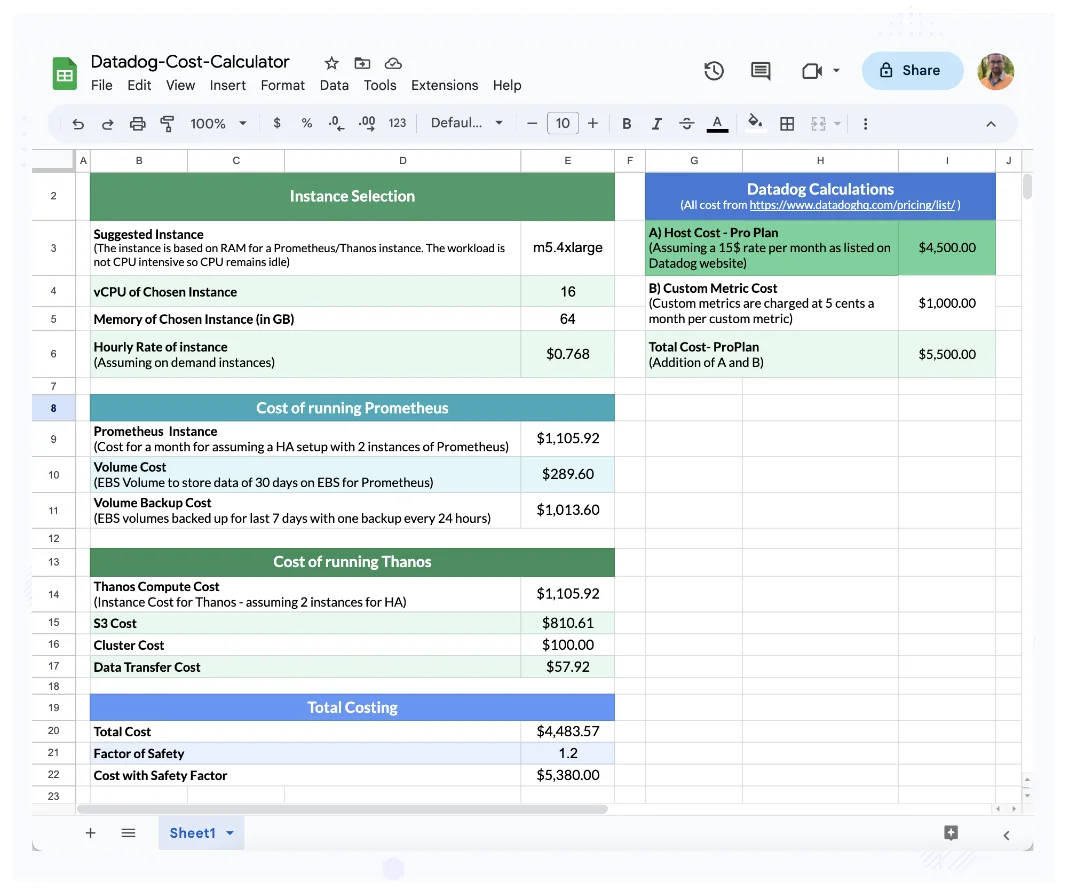
Task: Open video call options dropdown arrow
Action: point(836,71)
